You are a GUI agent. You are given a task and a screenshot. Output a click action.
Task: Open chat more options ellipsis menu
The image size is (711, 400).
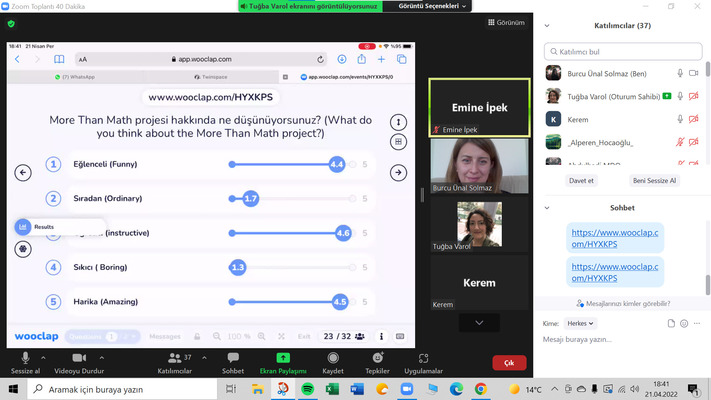pyautogui.click(x=697, y=323)
